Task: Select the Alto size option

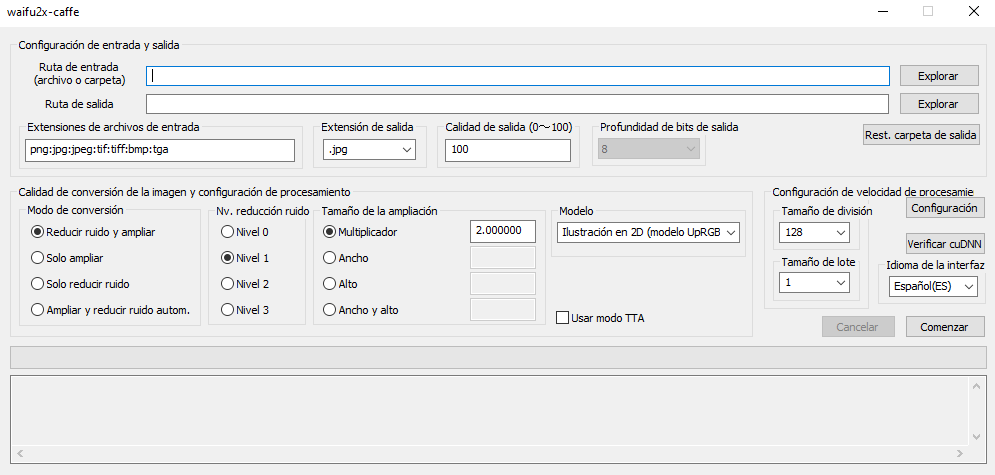Action: click(340, 283)
